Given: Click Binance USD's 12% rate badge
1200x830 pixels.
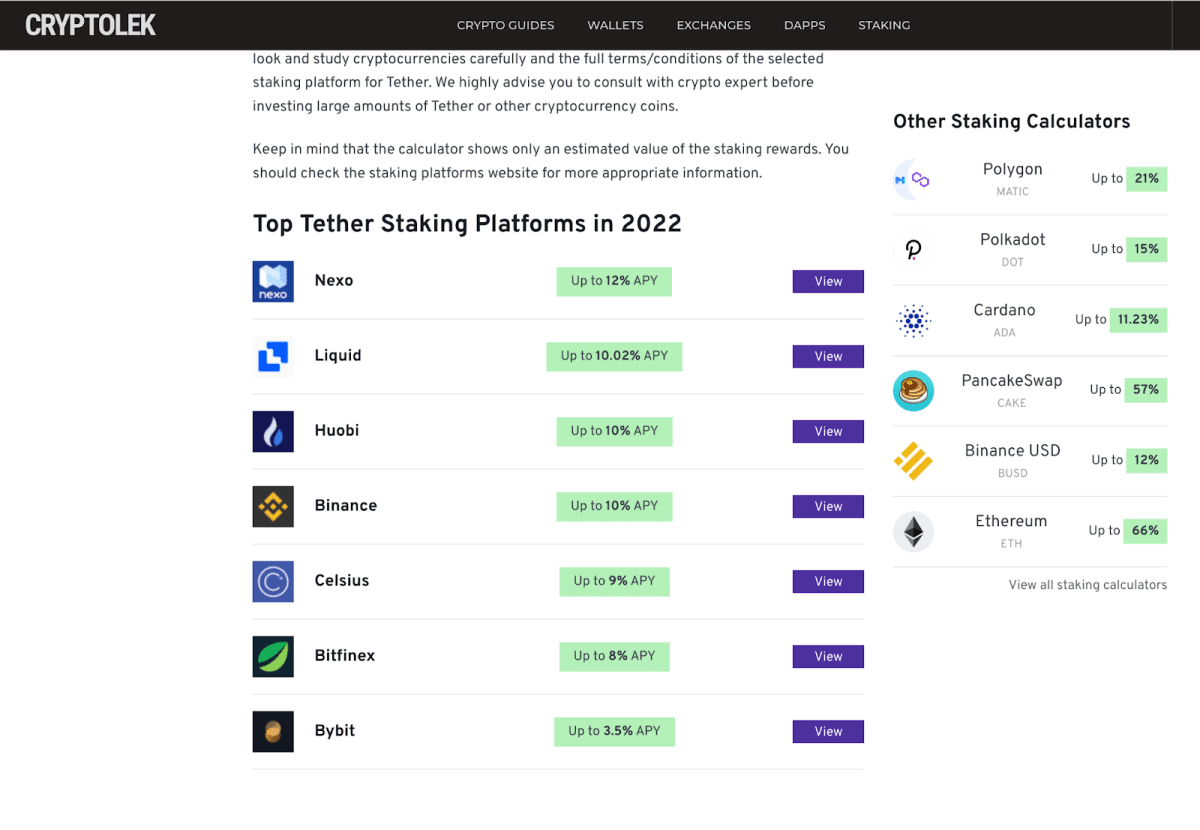Looking at the screenshot, I should [1146, 460].
